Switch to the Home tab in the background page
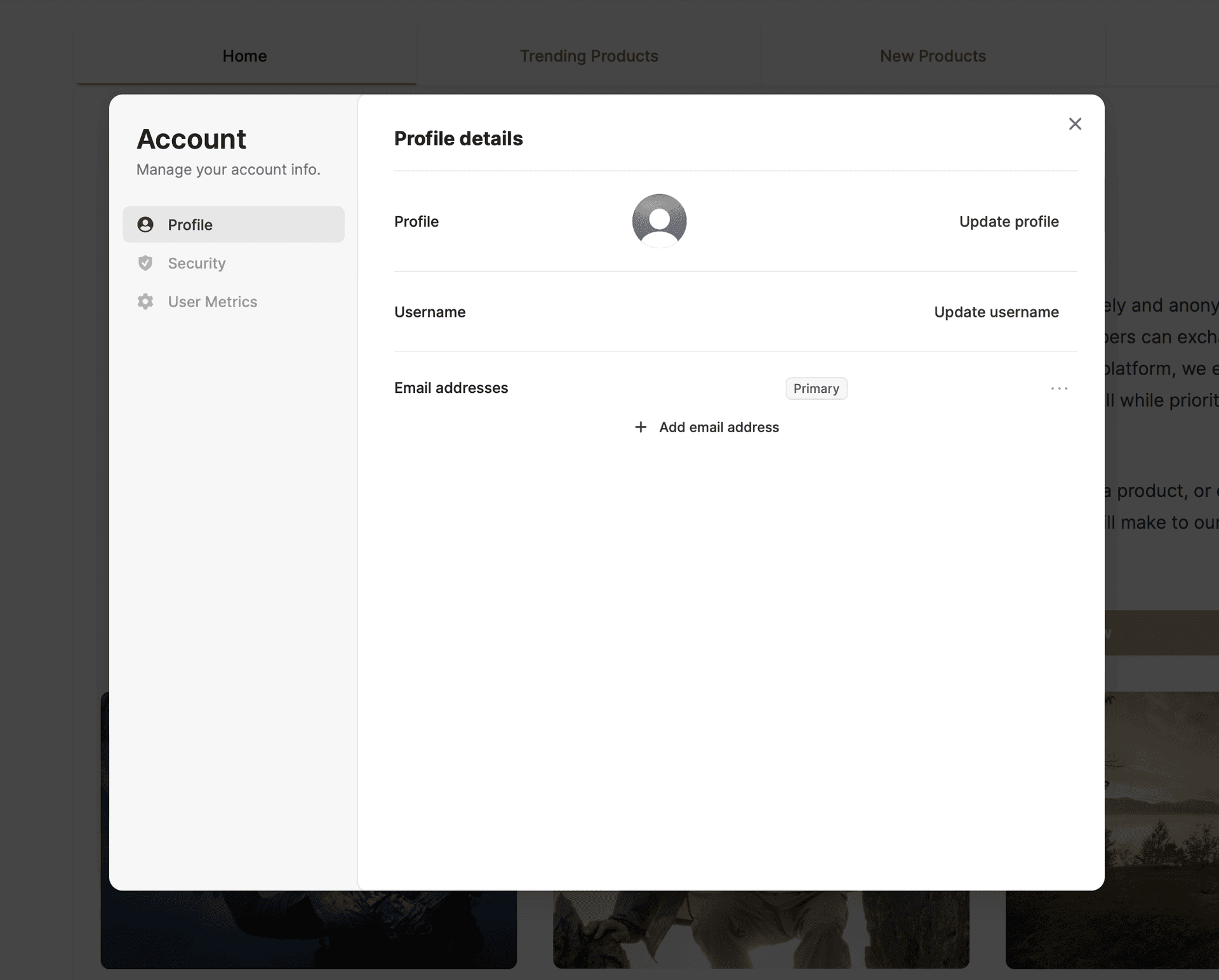Image resolution: width=1219 pixels, height=980 pixels. coord(245,56)
